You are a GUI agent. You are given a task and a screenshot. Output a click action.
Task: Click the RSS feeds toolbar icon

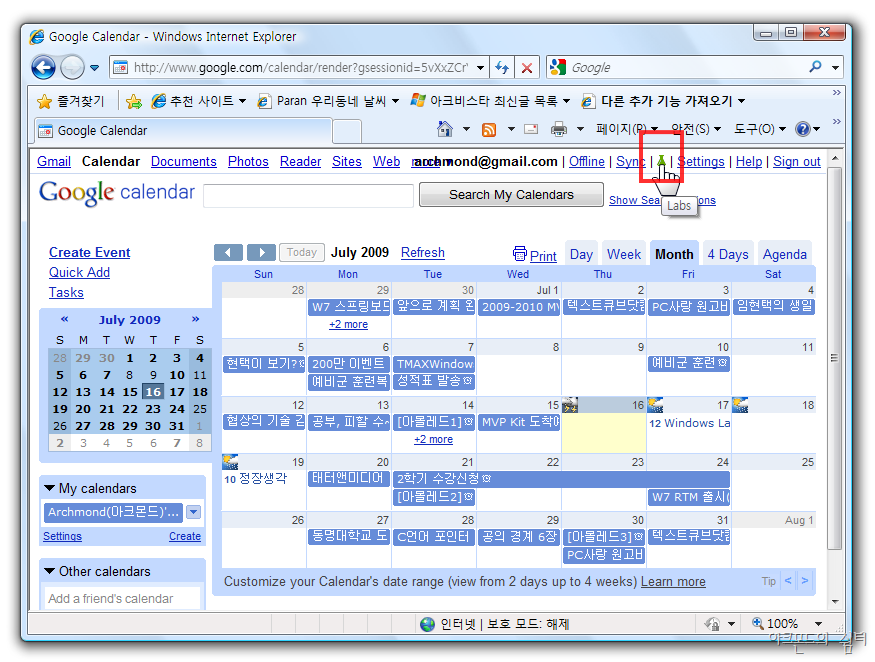[x=489, y=130]
